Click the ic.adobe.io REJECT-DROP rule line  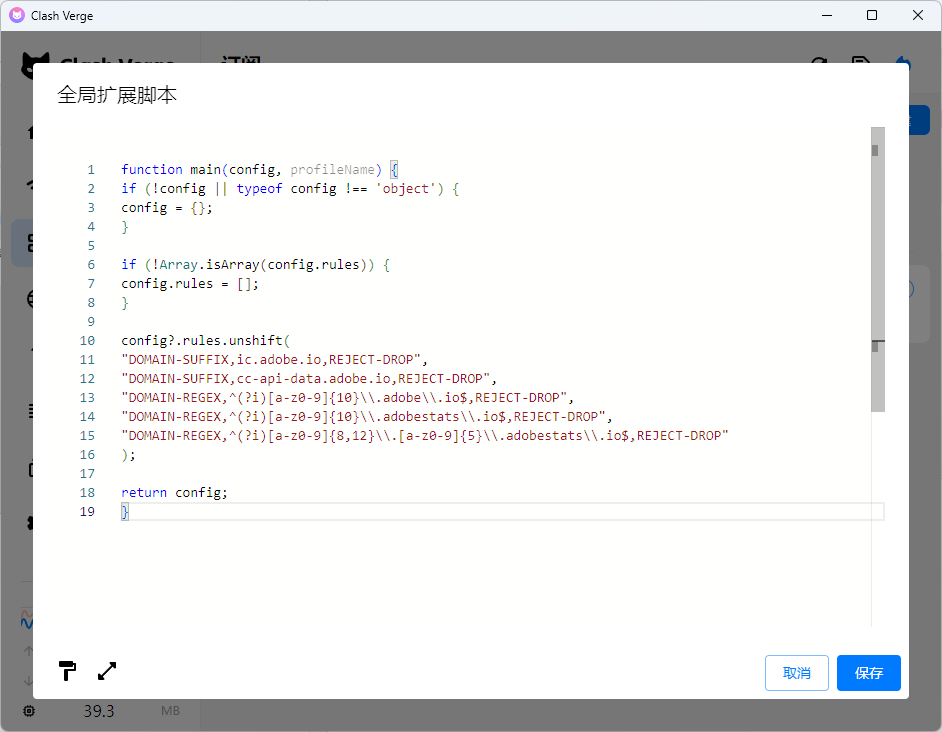(x=274, y=360)
